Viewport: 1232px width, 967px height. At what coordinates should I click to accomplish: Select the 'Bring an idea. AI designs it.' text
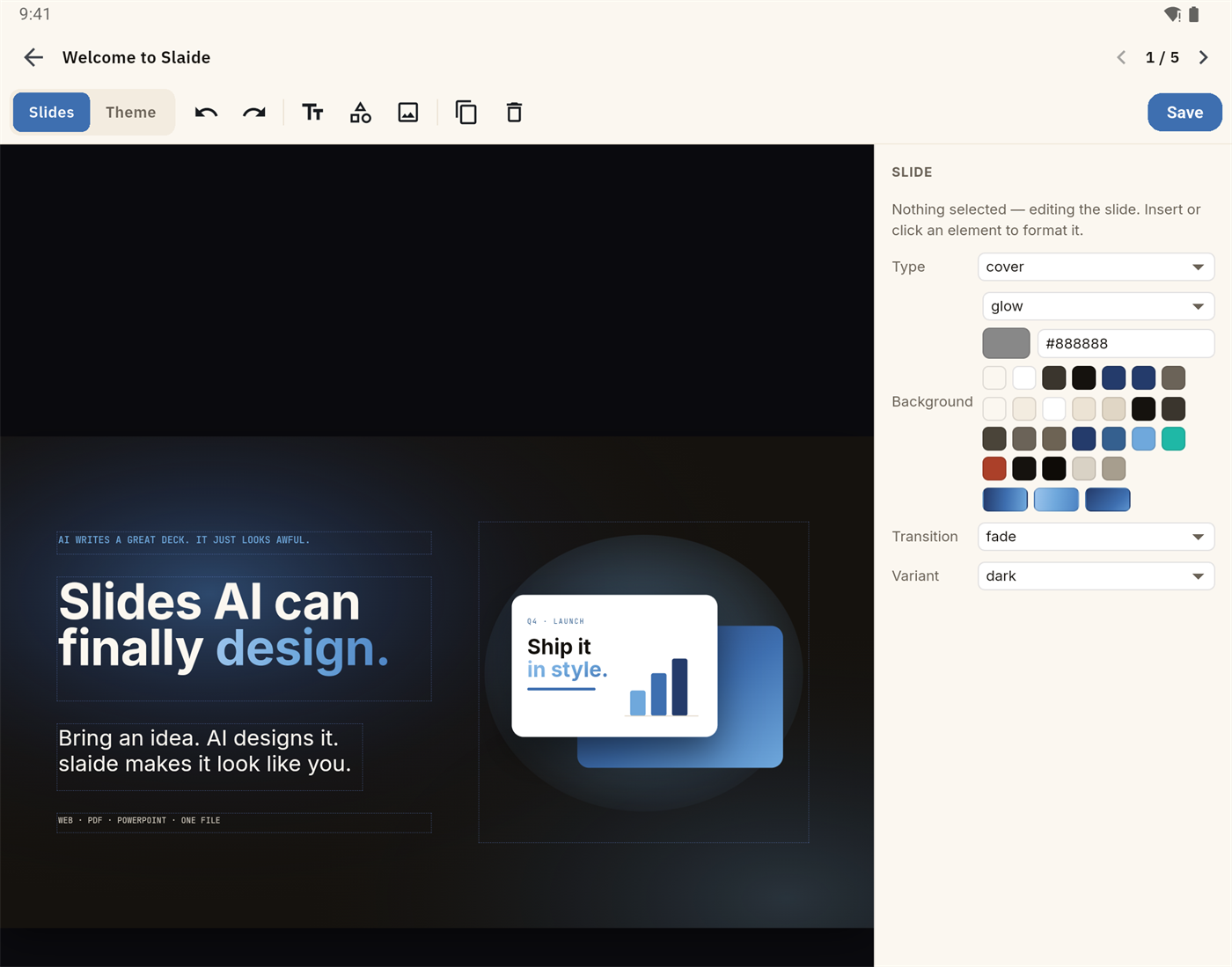209,757
